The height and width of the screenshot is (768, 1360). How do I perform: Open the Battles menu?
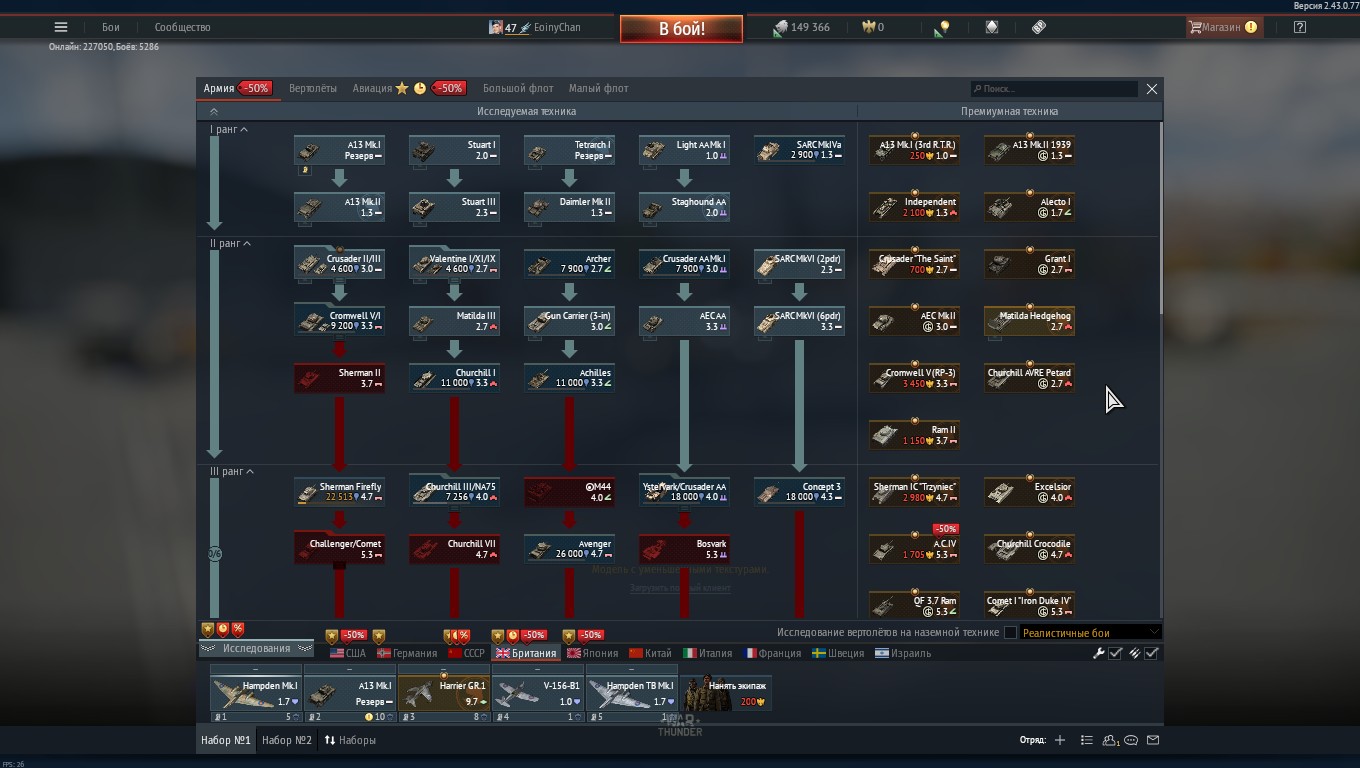click(111, 27)
